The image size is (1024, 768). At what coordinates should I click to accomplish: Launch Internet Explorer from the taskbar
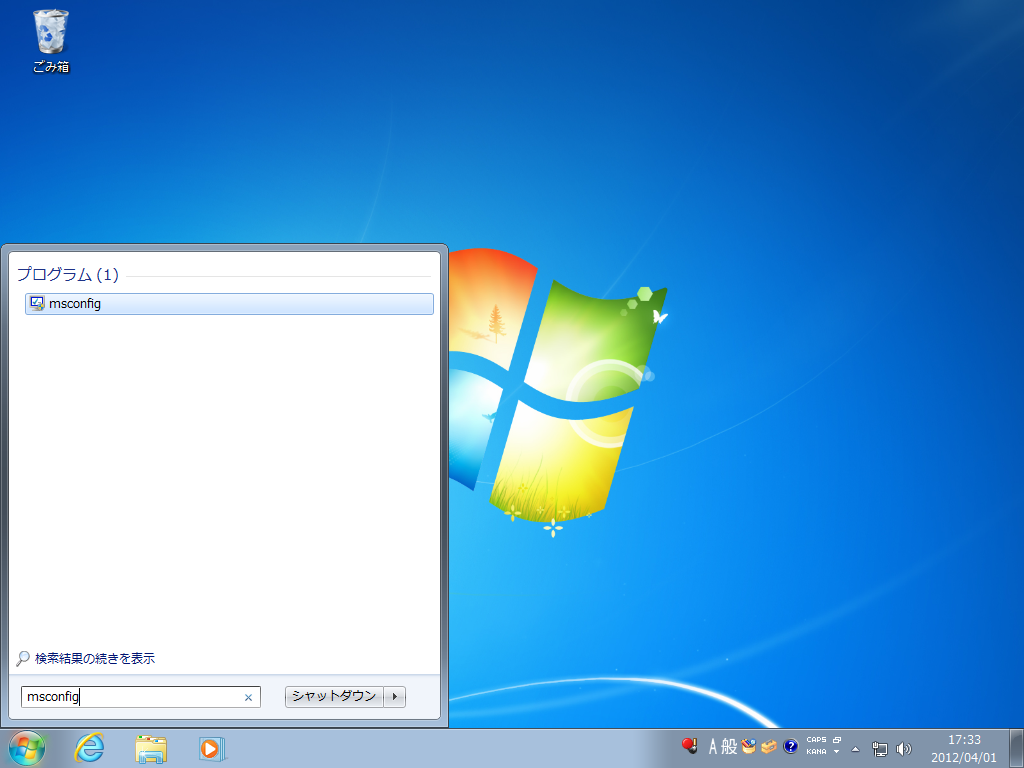pos(89,748)
